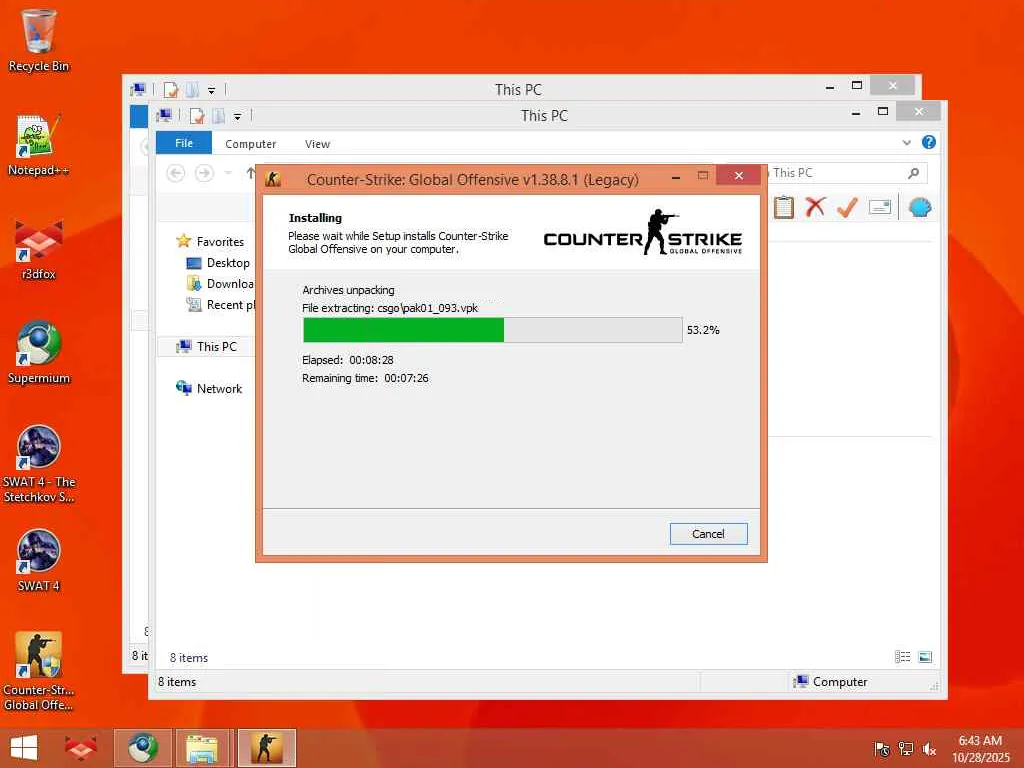Cancel the Counter-Strike installation

[708, 534]
